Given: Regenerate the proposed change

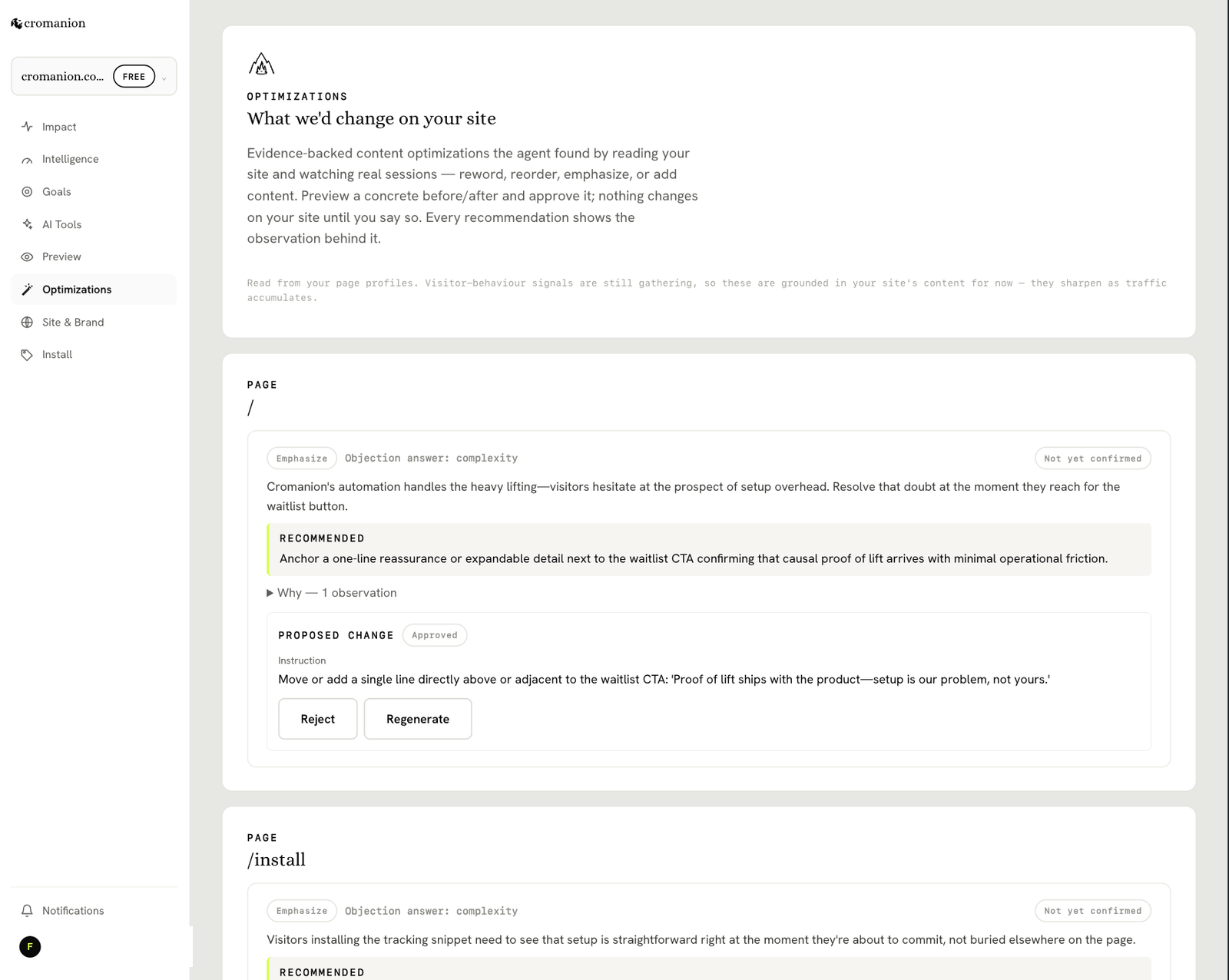Looking at the screenshot, I should (418, 719).
